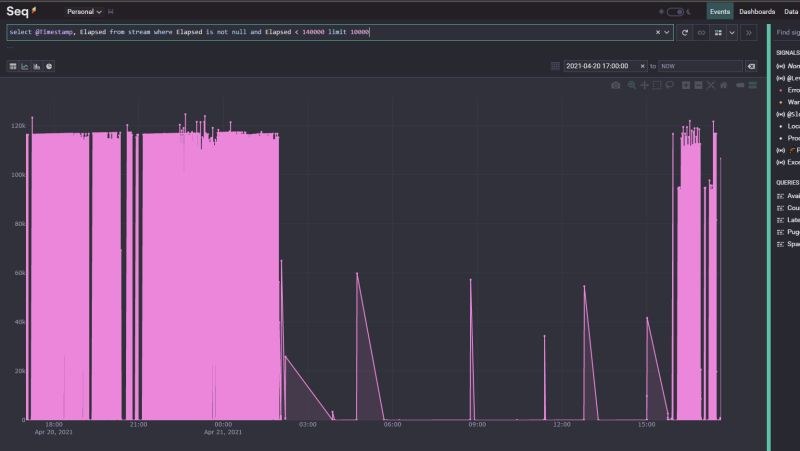The image size is (800, 451).
Task: Refresh the query results
Action: (685, 33)
